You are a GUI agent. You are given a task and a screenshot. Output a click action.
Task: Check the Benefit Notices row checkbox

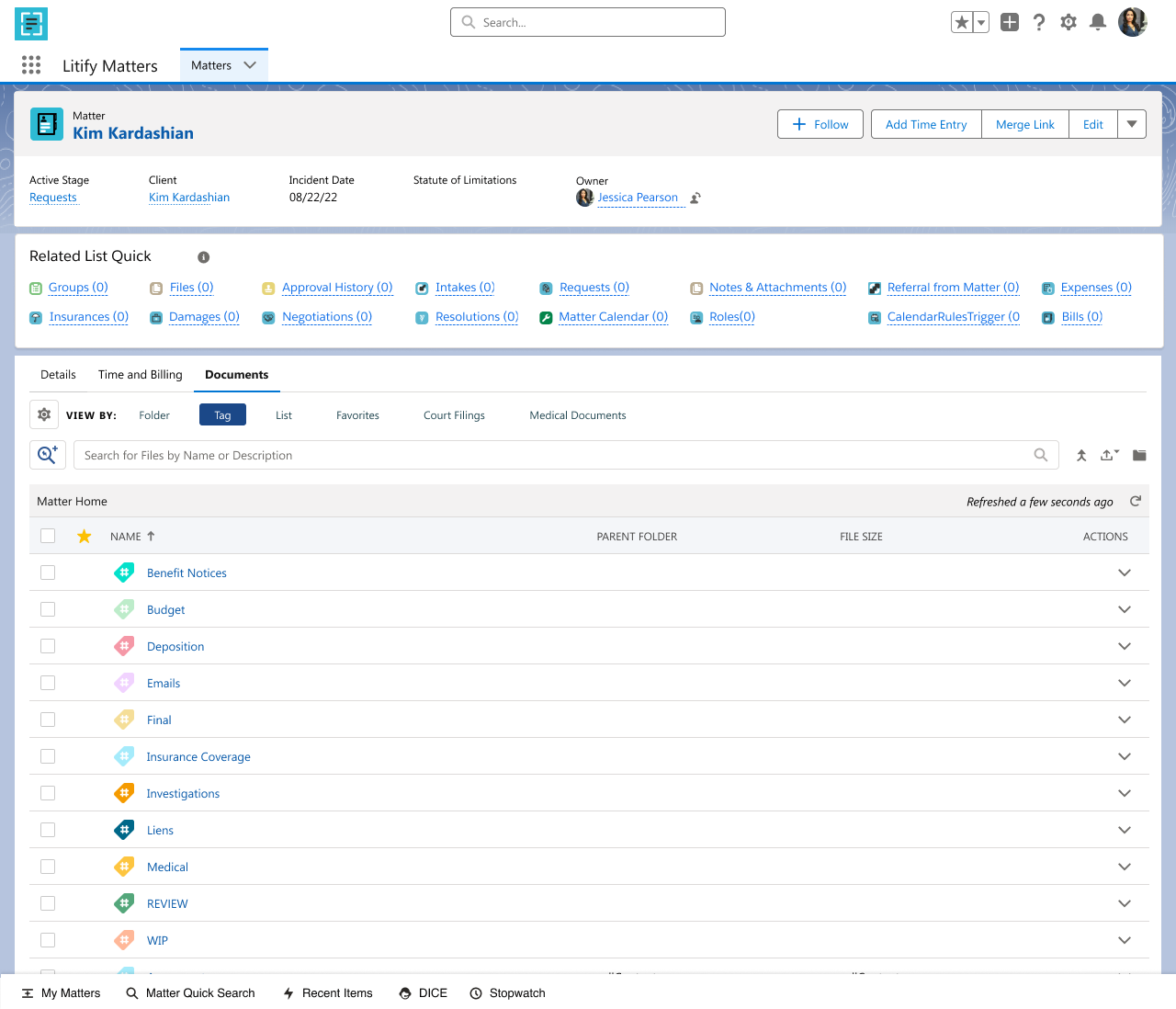tap(48, 573)
